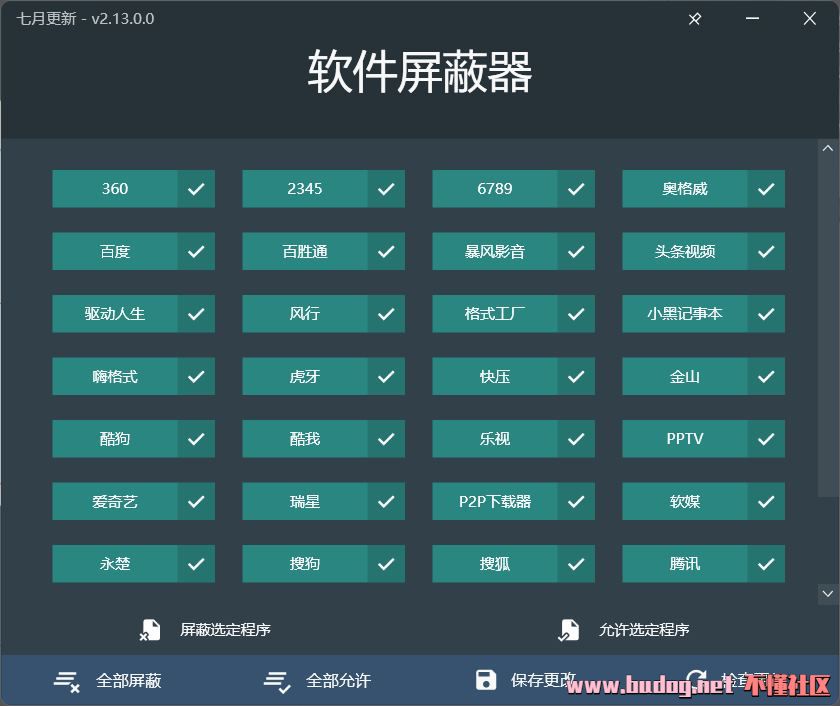The width and height of the screenshot is (840, 706).
Task: Click the refresh check-update icon
Action: 696,680
